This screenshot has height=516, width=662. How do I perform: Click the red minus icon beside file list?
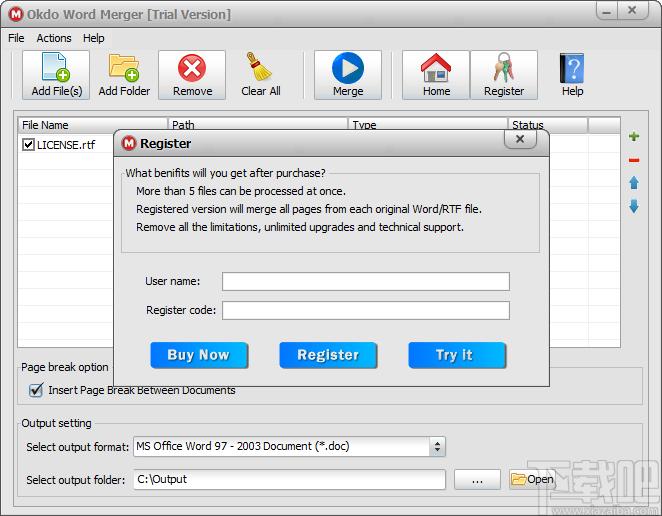point(634,160)
